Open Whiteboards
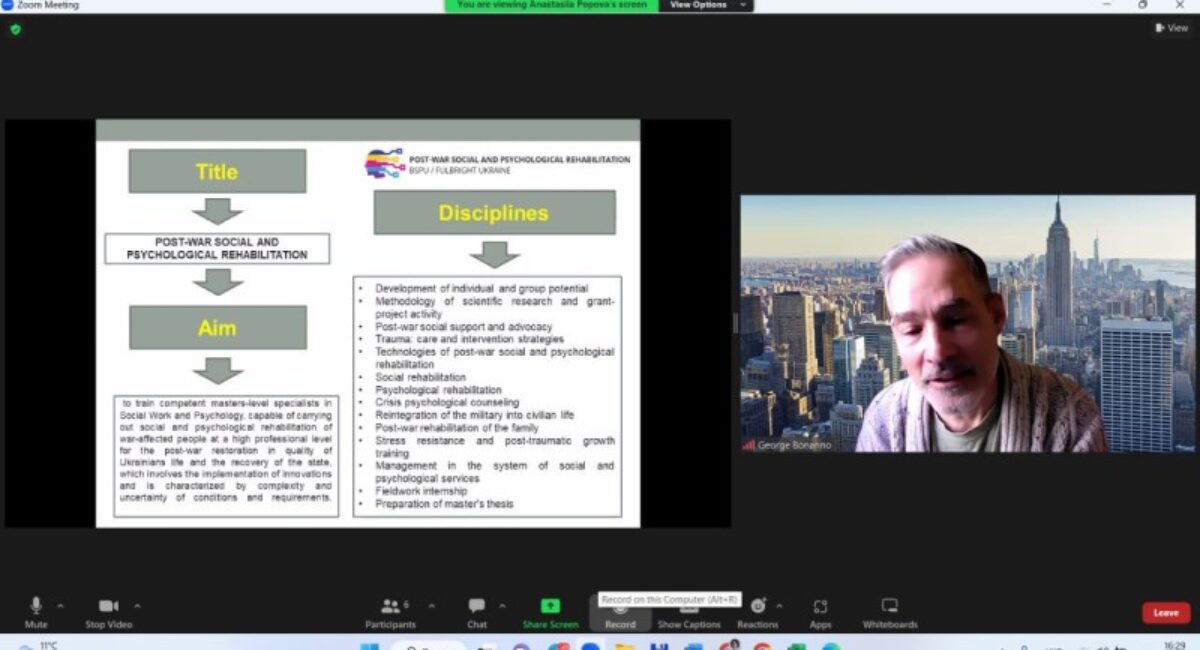The height and width of the screenshot is (650, 1200). pyautogui.click(x=889, y=610)
